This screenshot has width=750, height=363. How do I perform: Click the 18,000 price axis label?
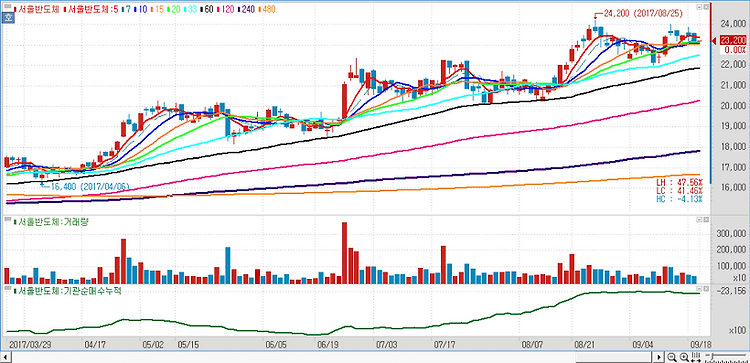[733, 147]
